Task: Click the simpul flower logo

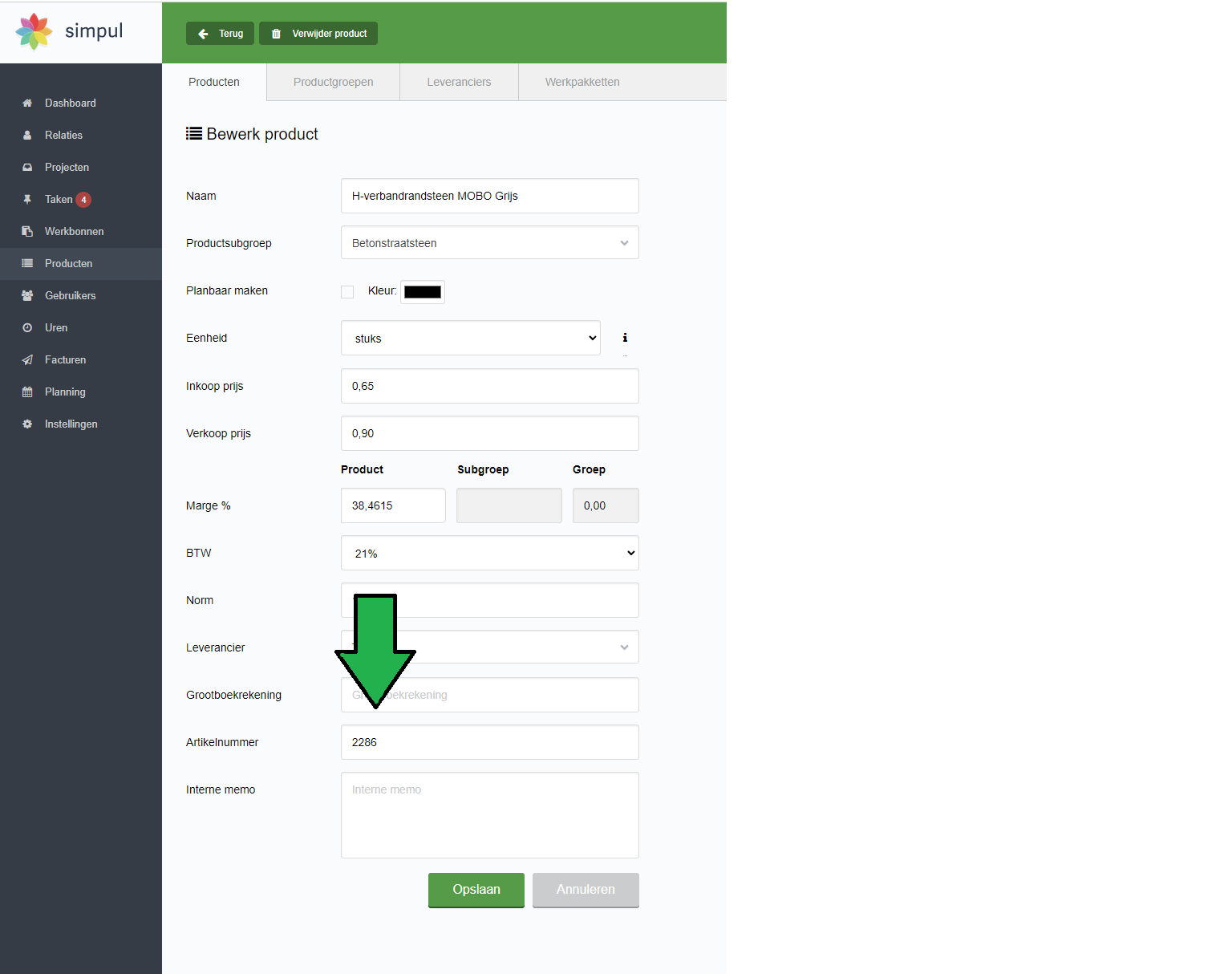Action: tap(34, 31)
